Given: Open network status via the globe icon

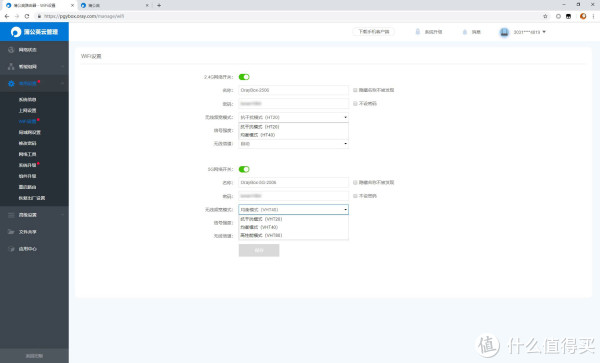Looking at the screenshot, I should [11, 50].
